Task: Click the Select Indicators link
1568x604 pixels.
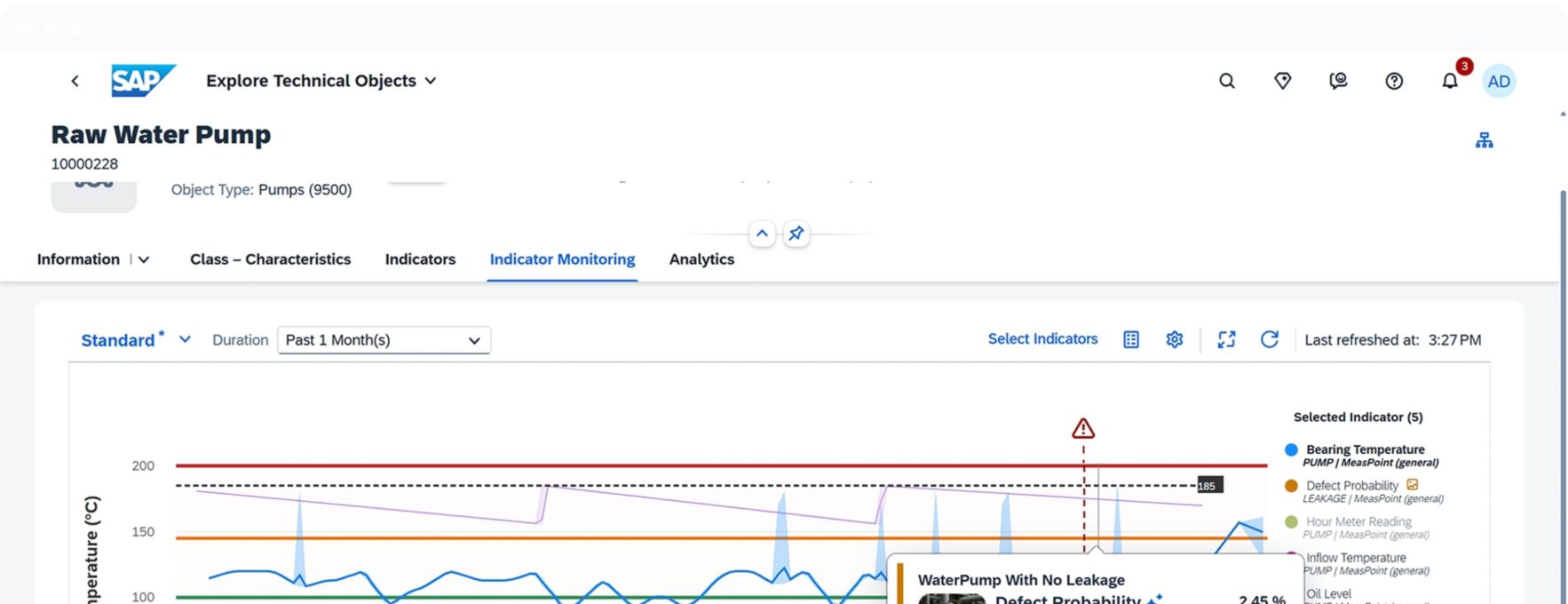Action: [x=1042, y=339]
